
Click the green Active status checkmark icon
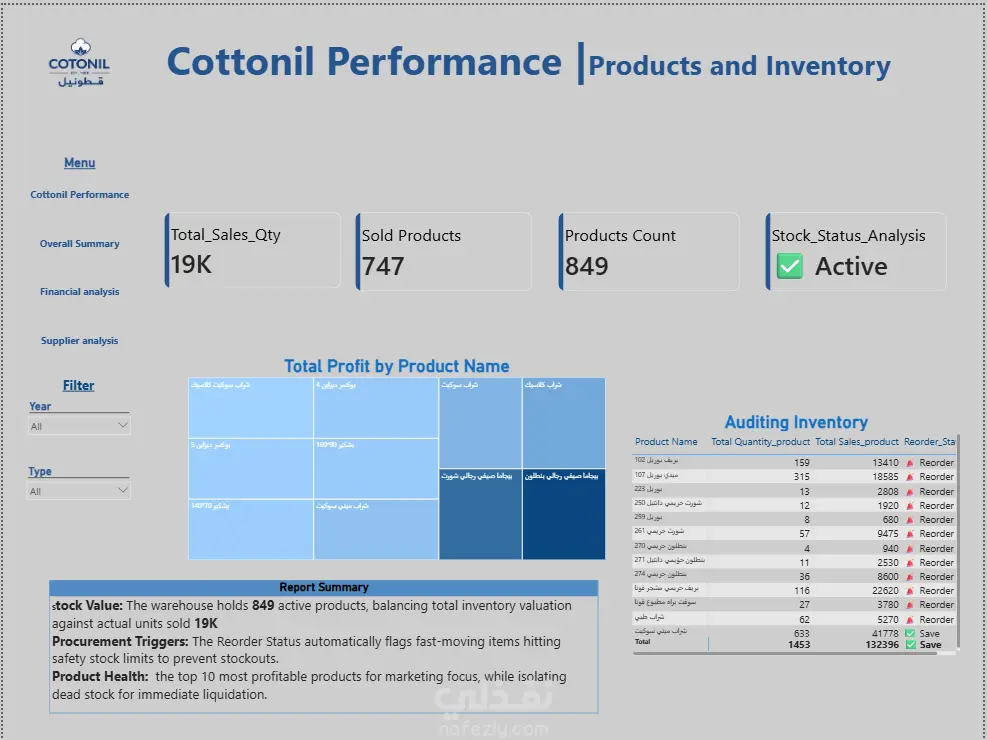789,266
